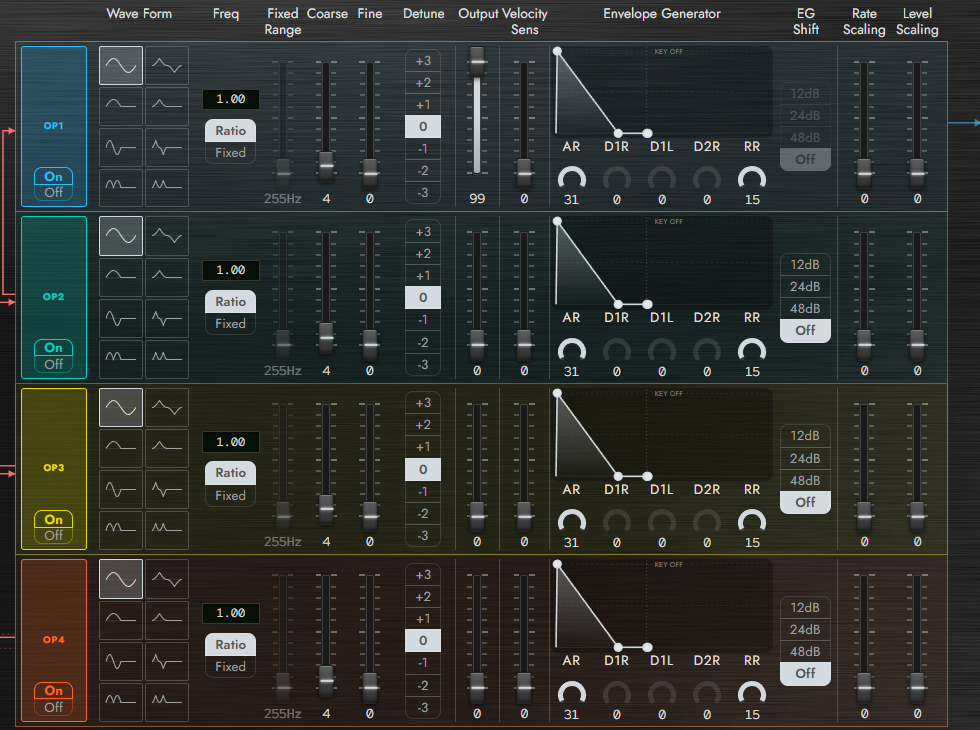Screen dimensions: 980x730
Task: Set OP4 frequency mode to Fixed
Action: click(x=231, y=666)
